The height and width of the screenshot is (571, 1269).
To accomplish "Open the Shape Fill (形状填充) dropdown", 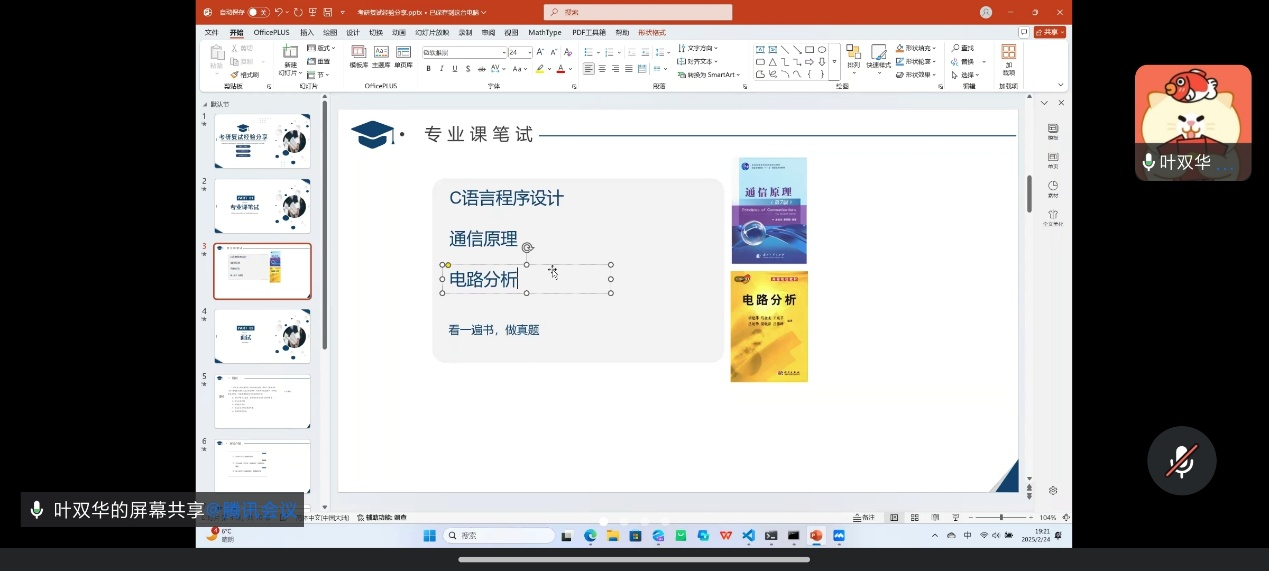I will pyautogui.click(x=917, y=48).
